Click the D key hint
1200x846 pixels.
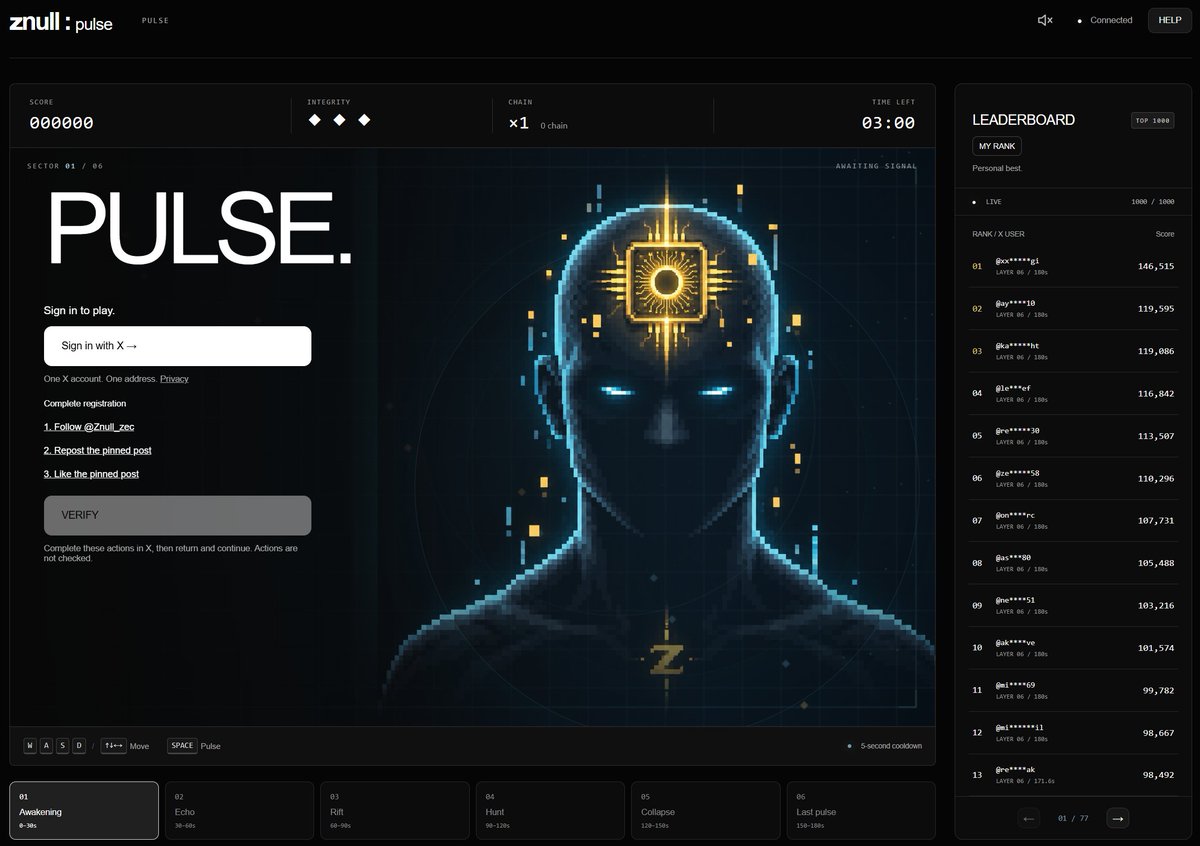click(79, 746)
